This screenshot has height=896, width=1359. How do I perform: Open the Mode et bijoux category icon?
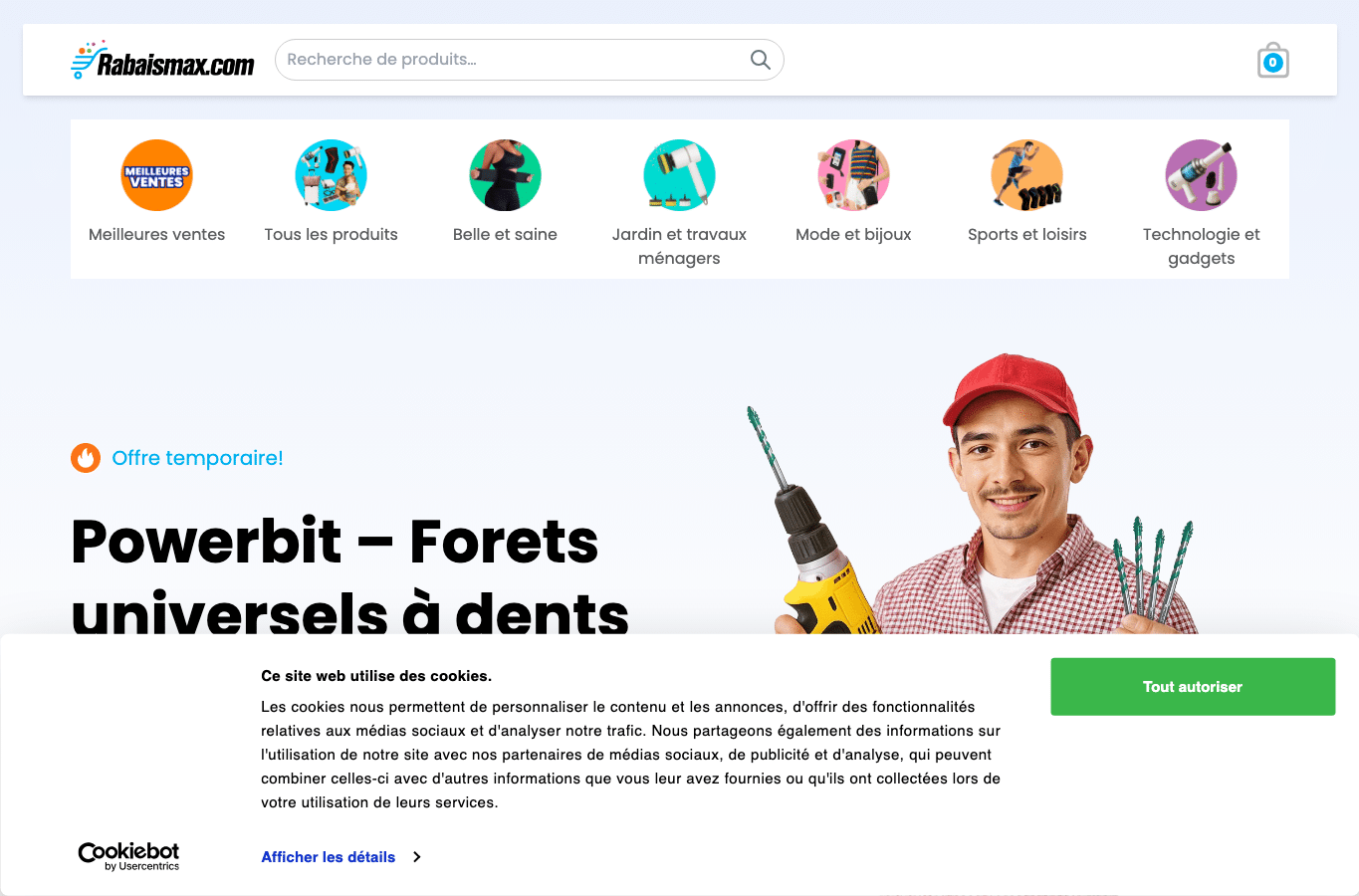point(853,175)
